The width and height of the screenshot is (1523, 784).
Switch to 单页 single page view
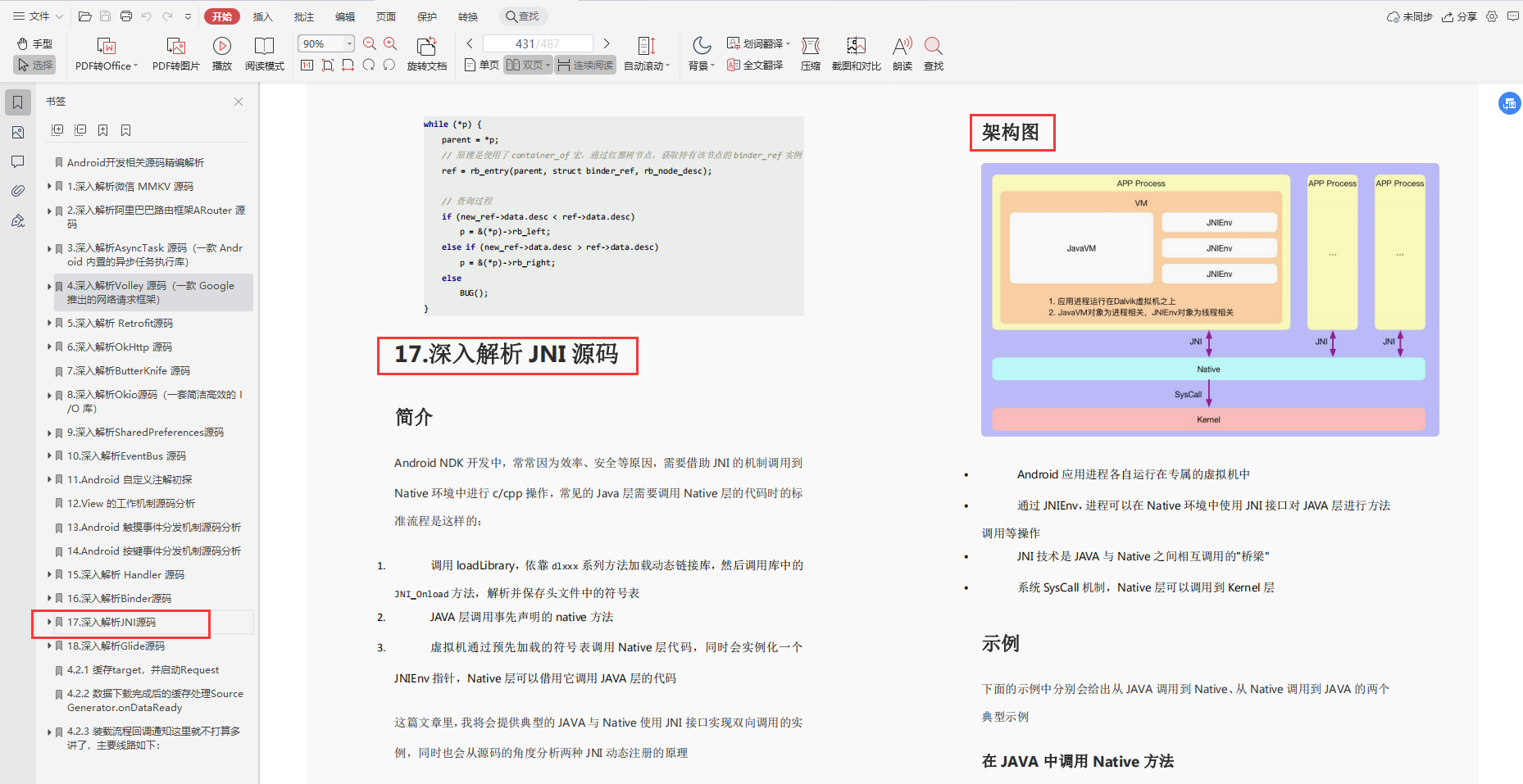tap(482, 65)
